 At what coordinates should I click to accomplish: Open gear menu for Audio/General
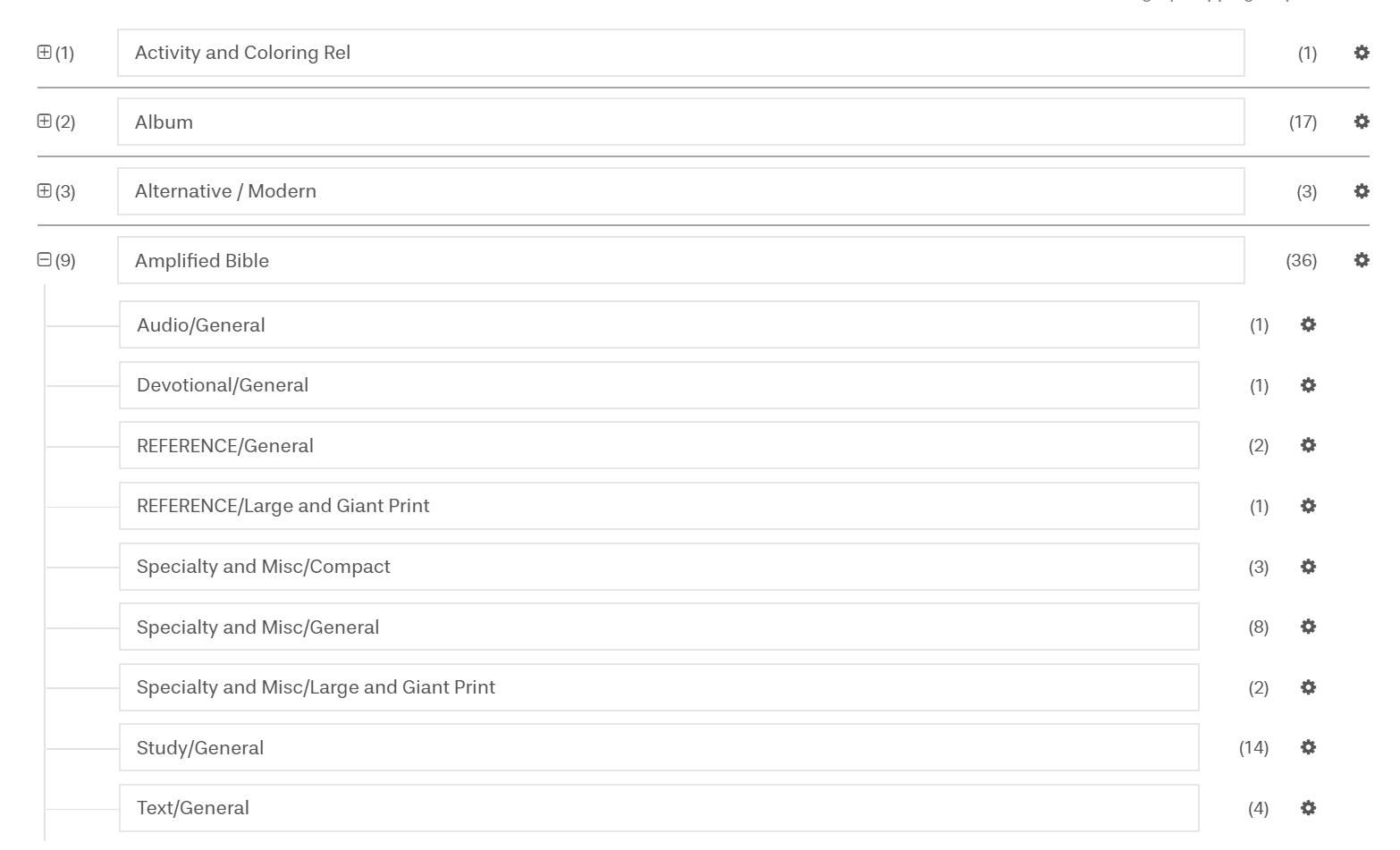(1308, 324)
